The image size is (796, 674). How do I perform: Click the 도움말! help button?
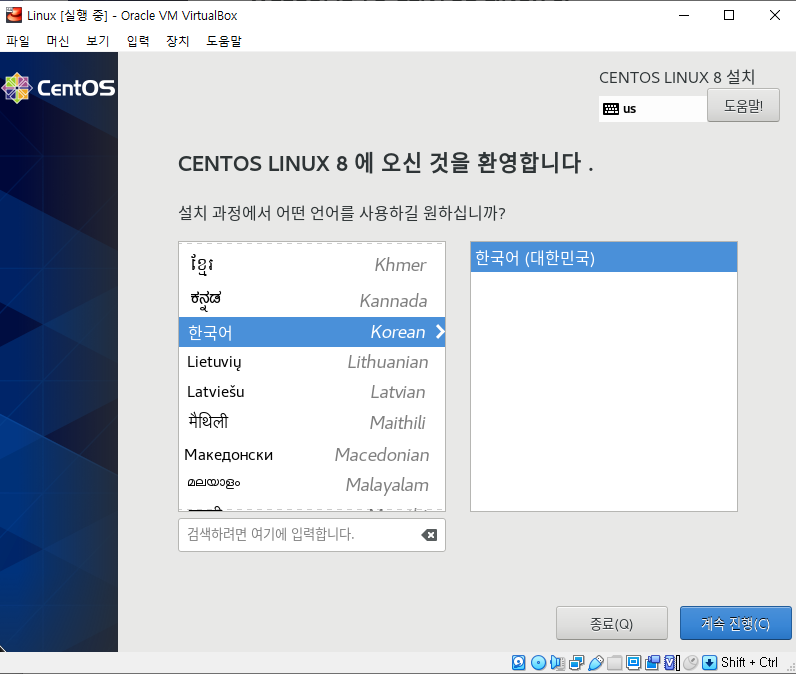[x=743, y=106]
